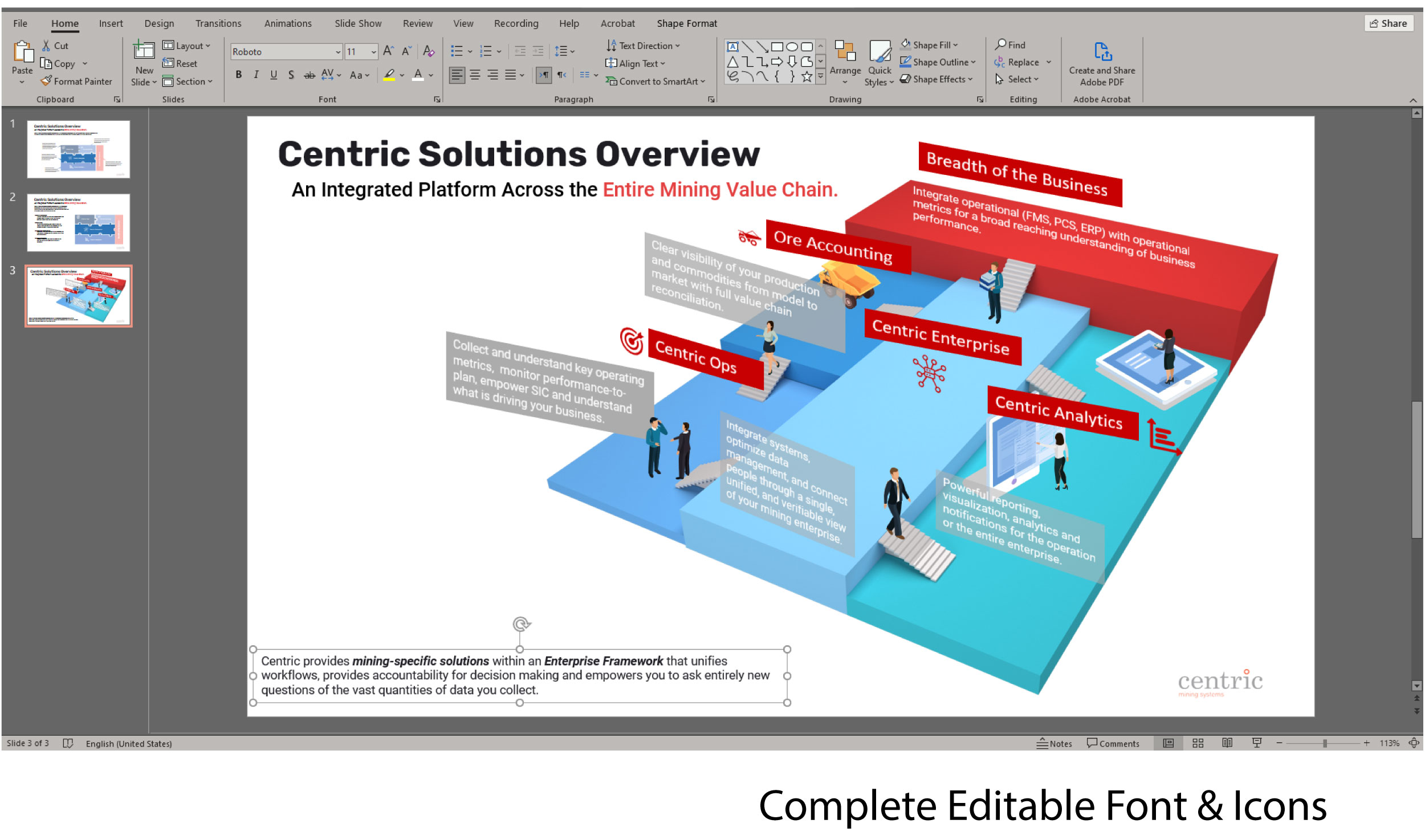Click the Copy button
Image resolution: width=1425 pixels, height=840 pixels.
[x=58, y=63]
